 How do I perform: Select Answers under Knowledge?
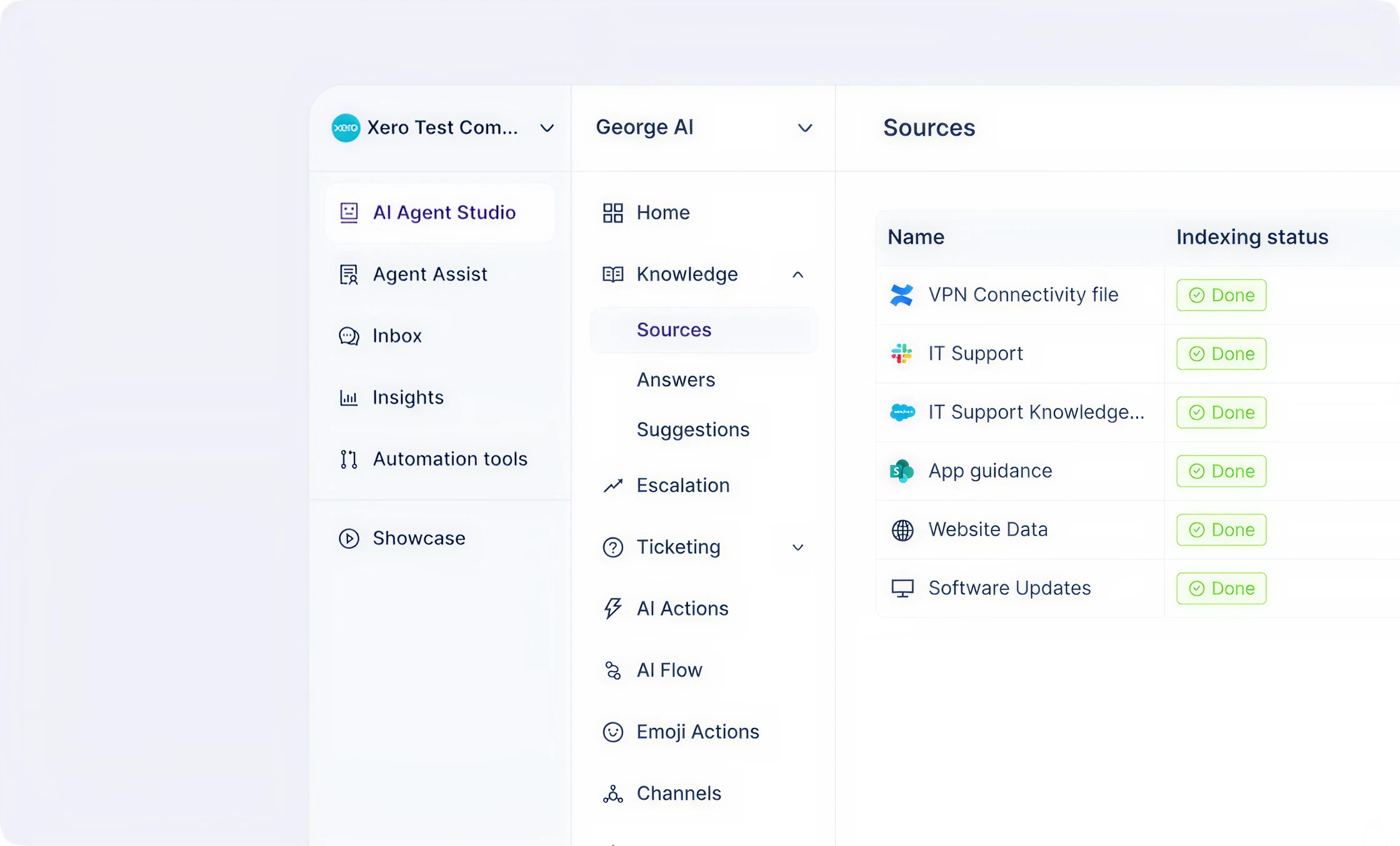676,380
